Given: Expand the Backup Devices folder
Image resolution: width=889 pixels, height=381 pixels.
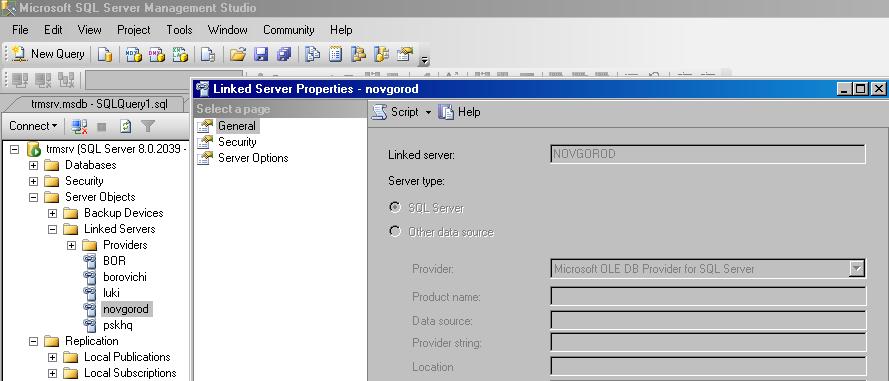Looking at the screenshot, I should click(x=53, y=213).
